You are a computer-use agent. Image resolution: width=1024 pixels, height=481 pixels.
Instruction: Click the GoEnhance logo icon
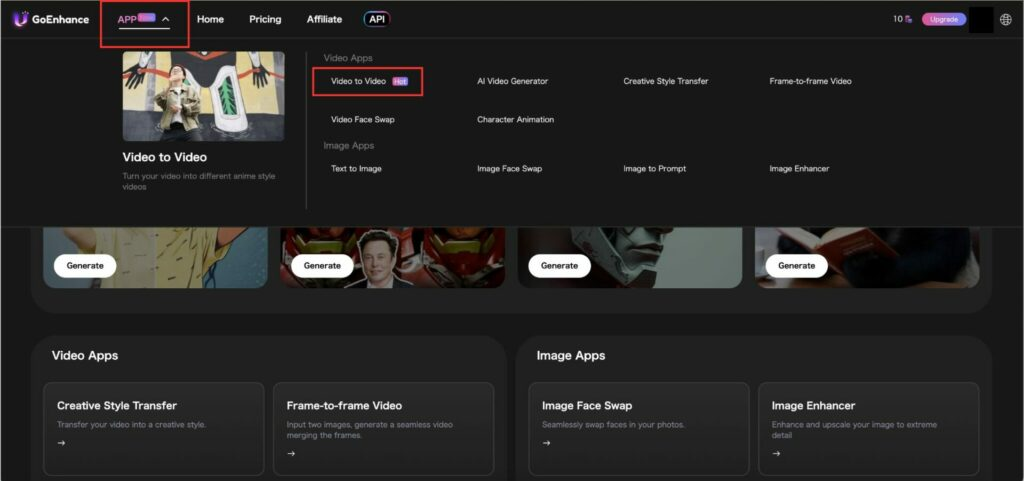(x=20, y=19)
